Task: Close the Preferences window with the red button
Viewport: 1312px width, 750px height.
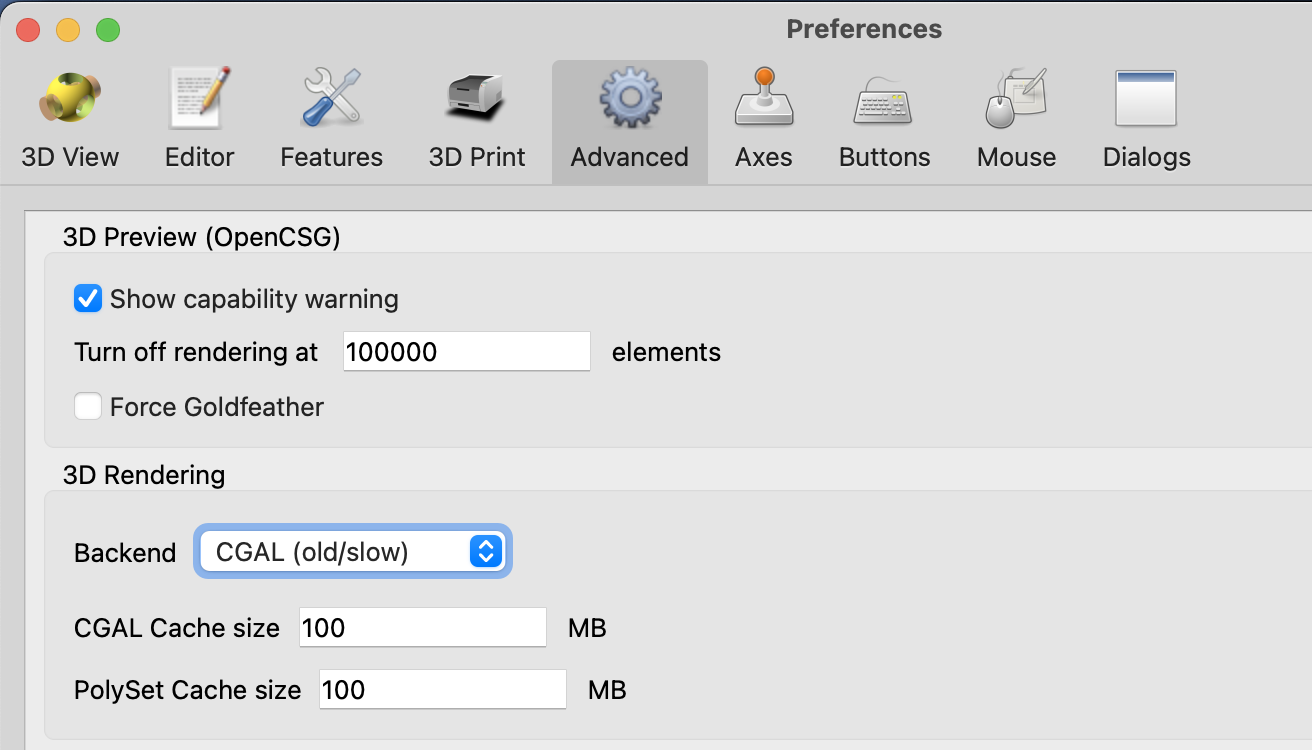Action: (29, 30)
